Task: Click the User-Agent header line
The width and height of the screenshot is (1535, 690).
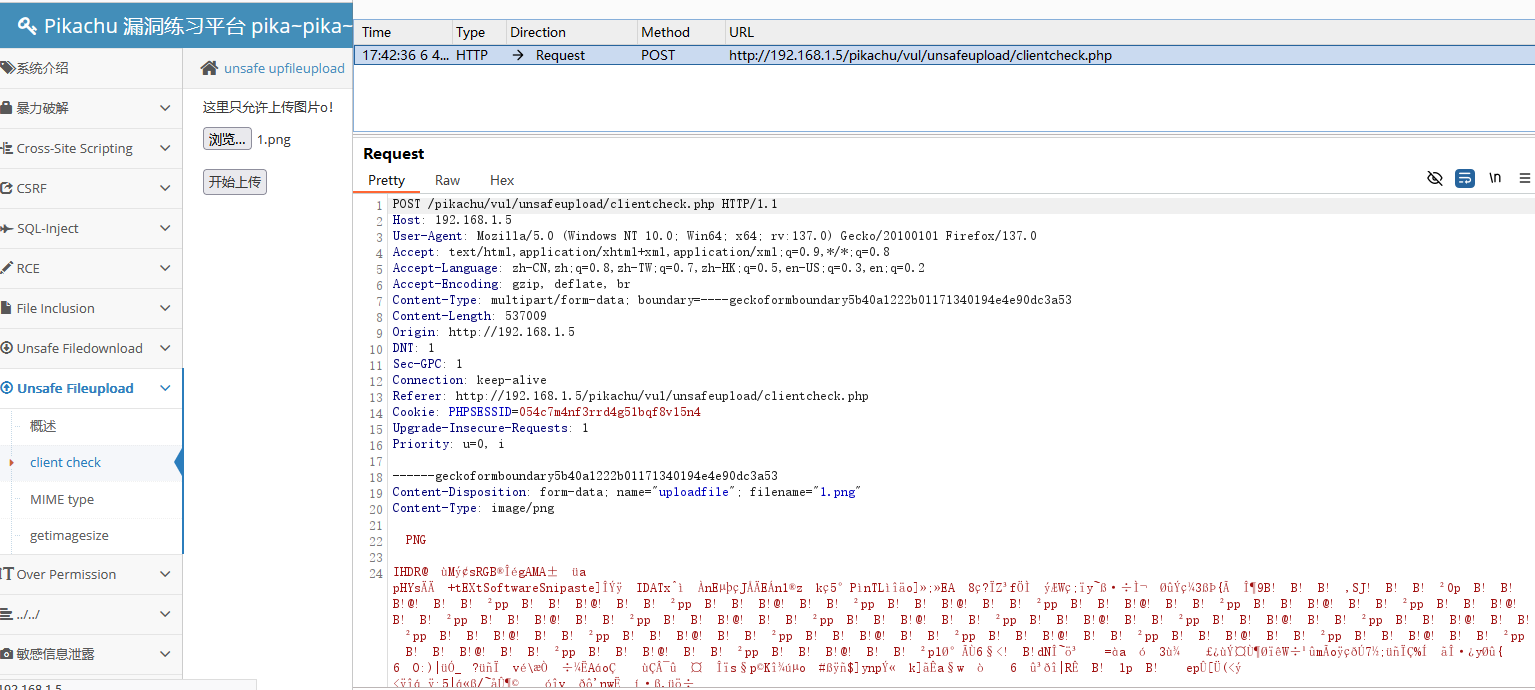Action: pos(714,236)
